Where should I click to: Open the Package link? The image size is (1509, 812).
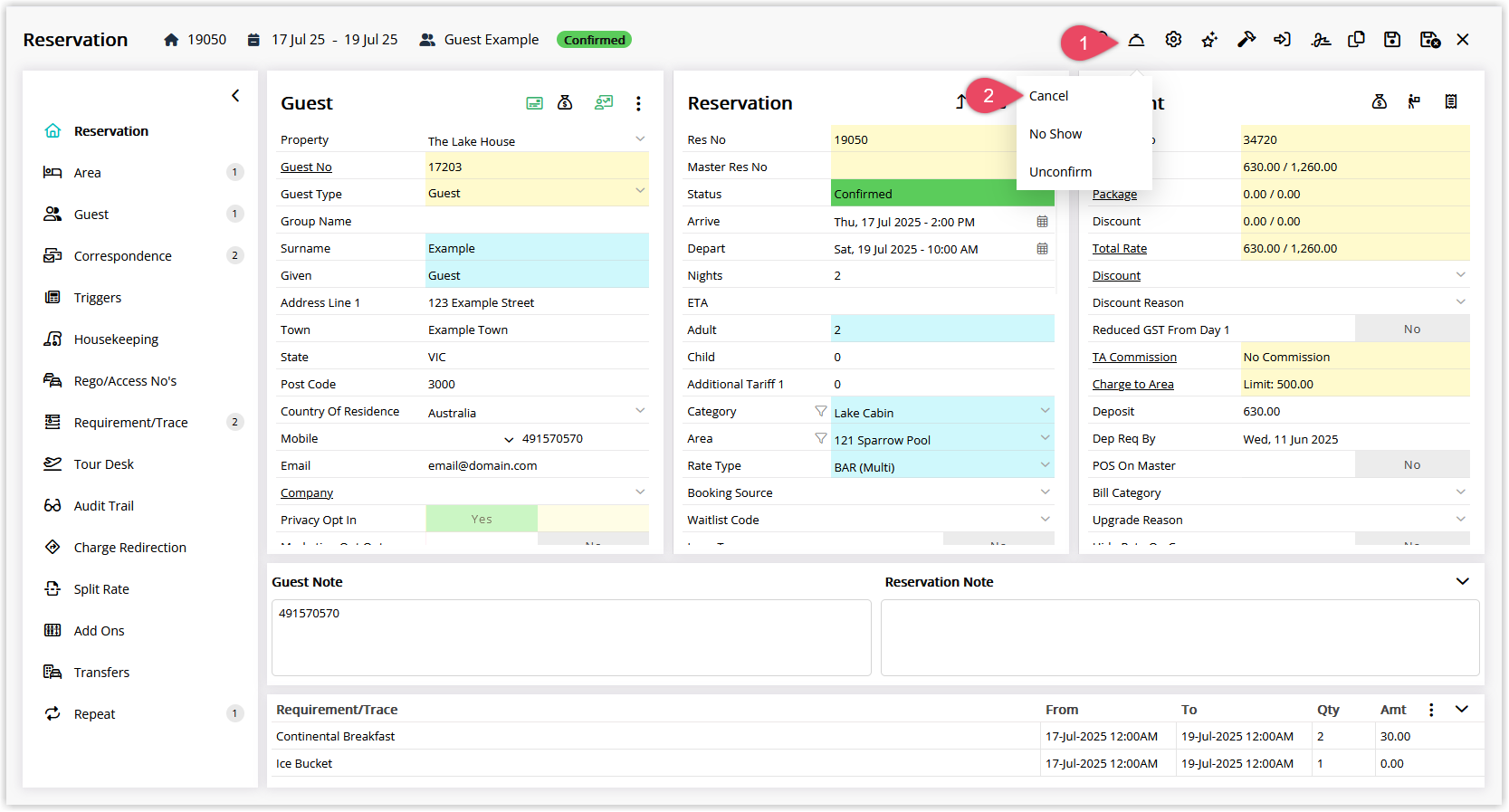pos(1114,194)
